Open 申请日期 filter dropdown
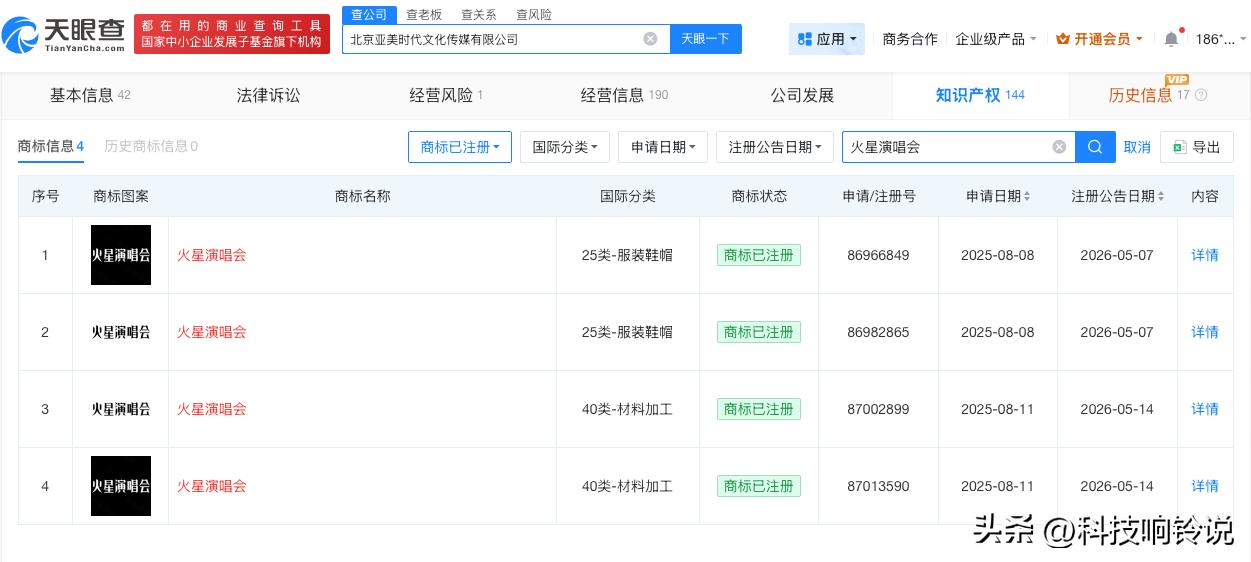 tap(663, 147)
